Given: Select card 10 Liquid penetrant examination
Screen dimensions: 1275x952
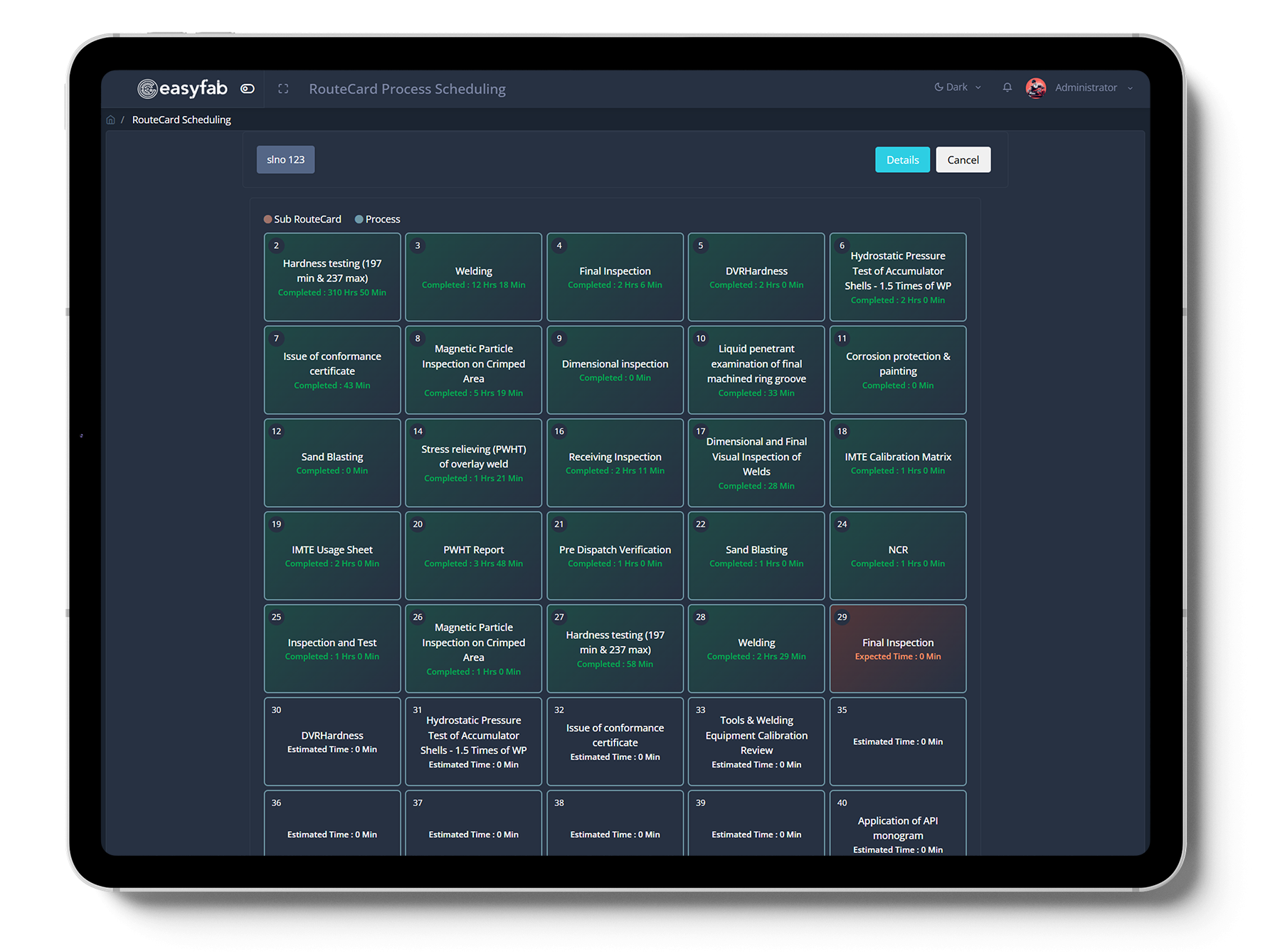Looking at the screenshot, I should (x=756, y=370).
